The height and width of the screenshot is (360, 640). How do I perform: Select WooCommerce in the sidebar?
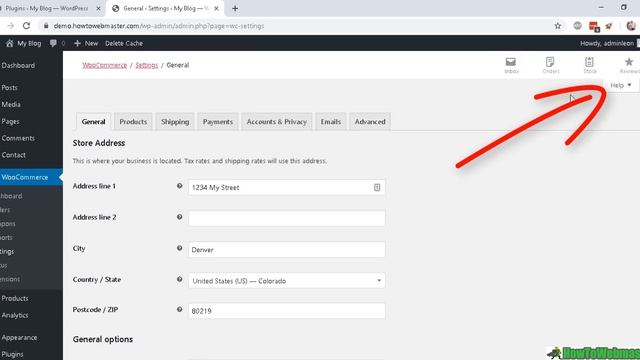pos(31,177)
